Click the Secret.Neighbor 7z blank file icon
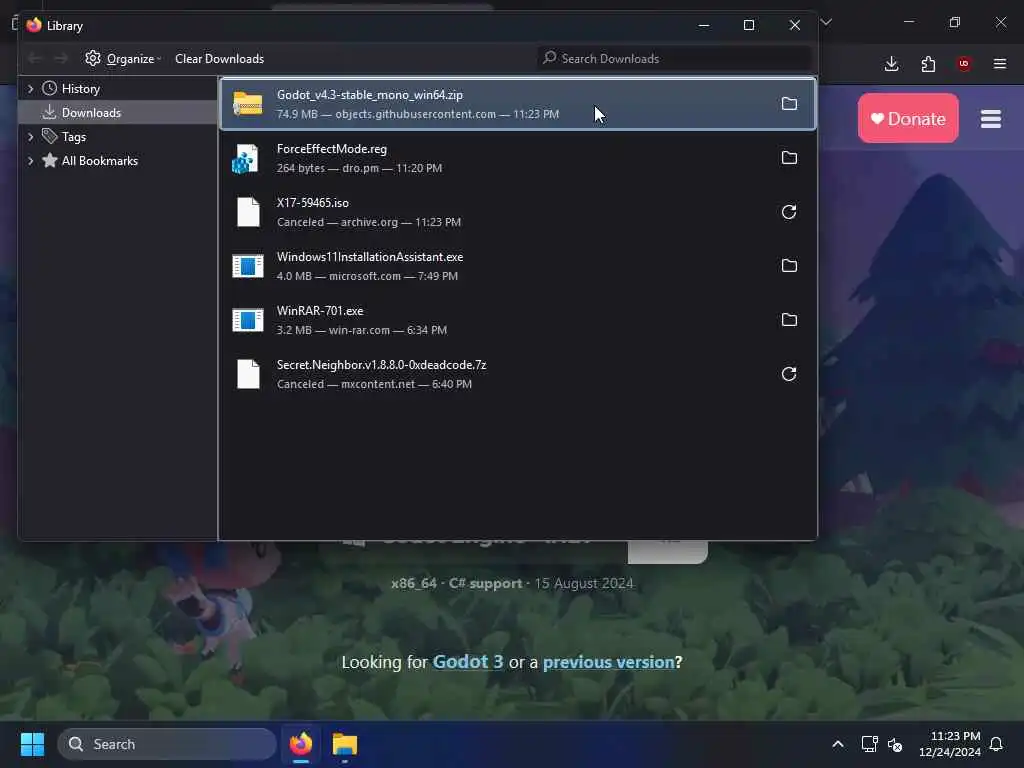This screenshot has width=1024, height=768. (x=248, y=374)
